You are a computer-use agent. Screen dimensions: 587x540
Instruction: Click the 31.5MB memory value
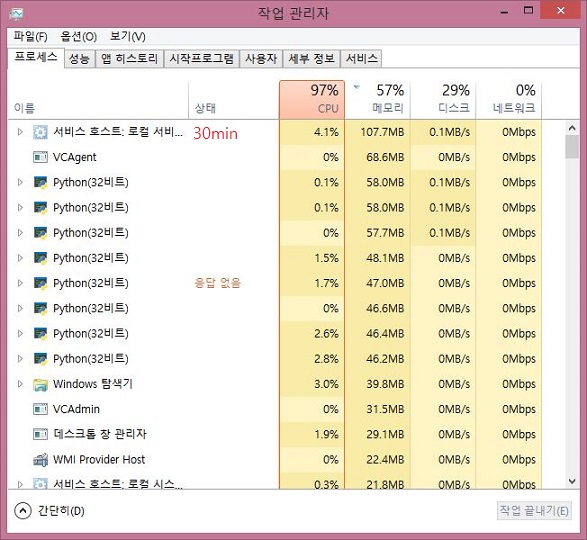(385, 409)
